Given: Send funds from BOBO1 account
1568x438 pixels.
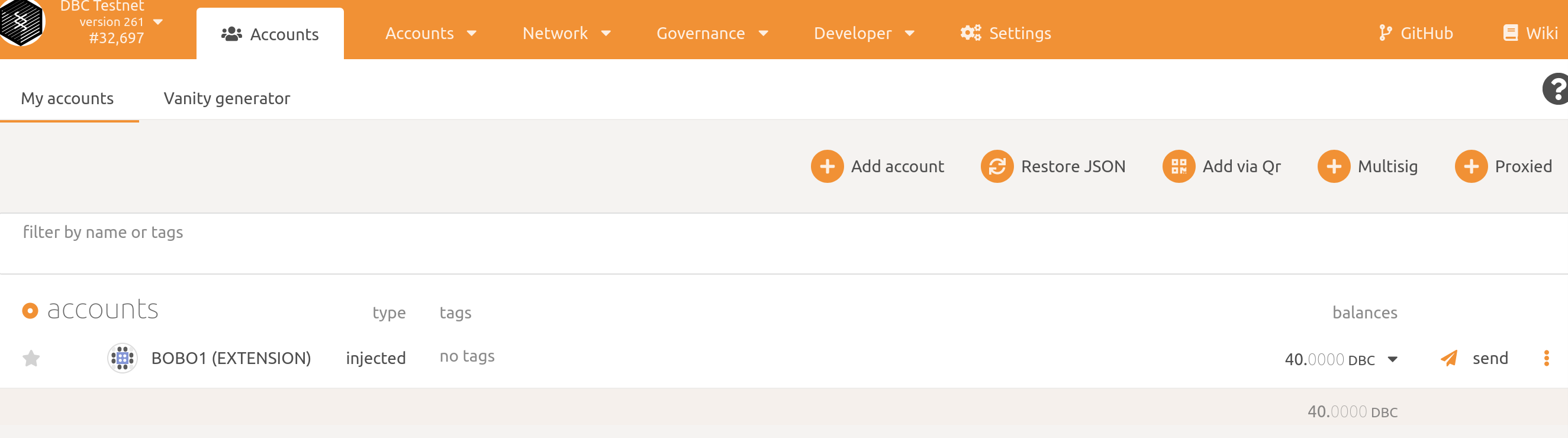Looking at the screenshot, I should point(1474,358).
